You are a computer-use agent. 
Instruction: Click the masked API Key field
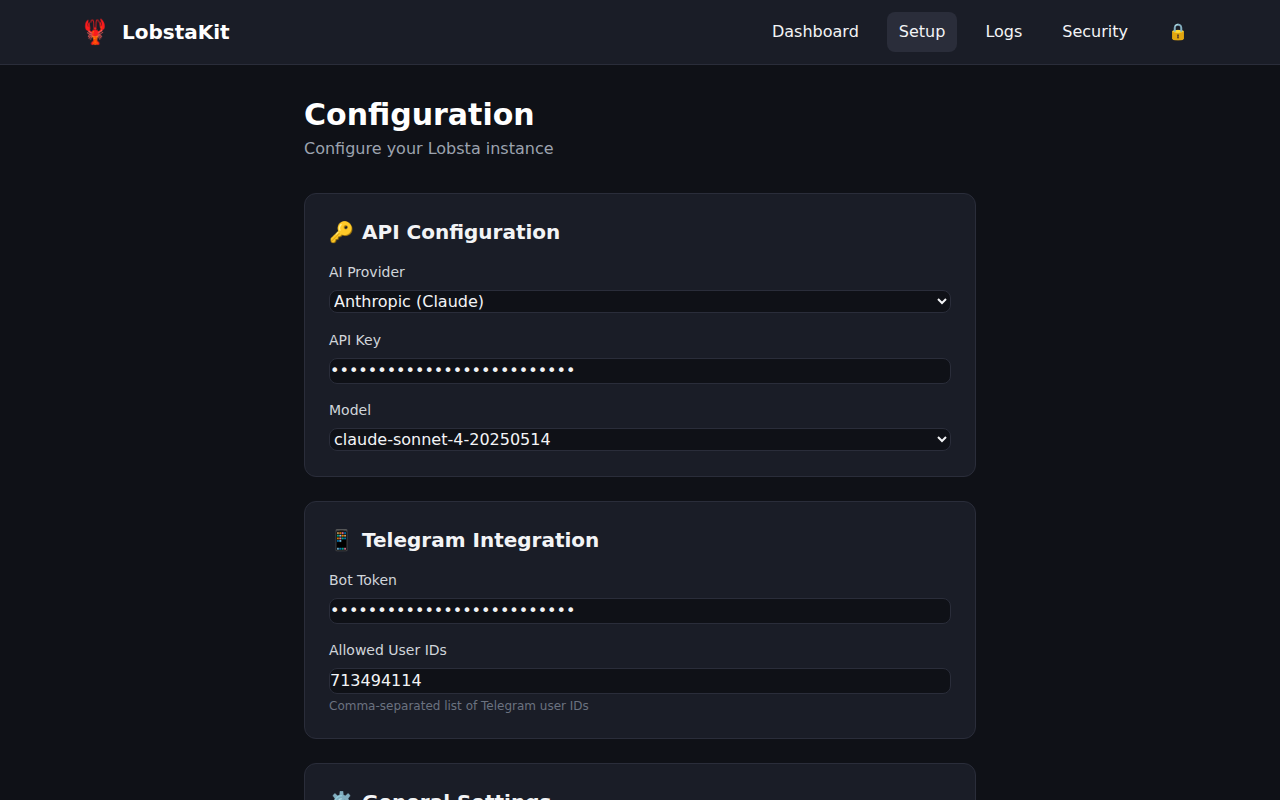click(639, 370)
